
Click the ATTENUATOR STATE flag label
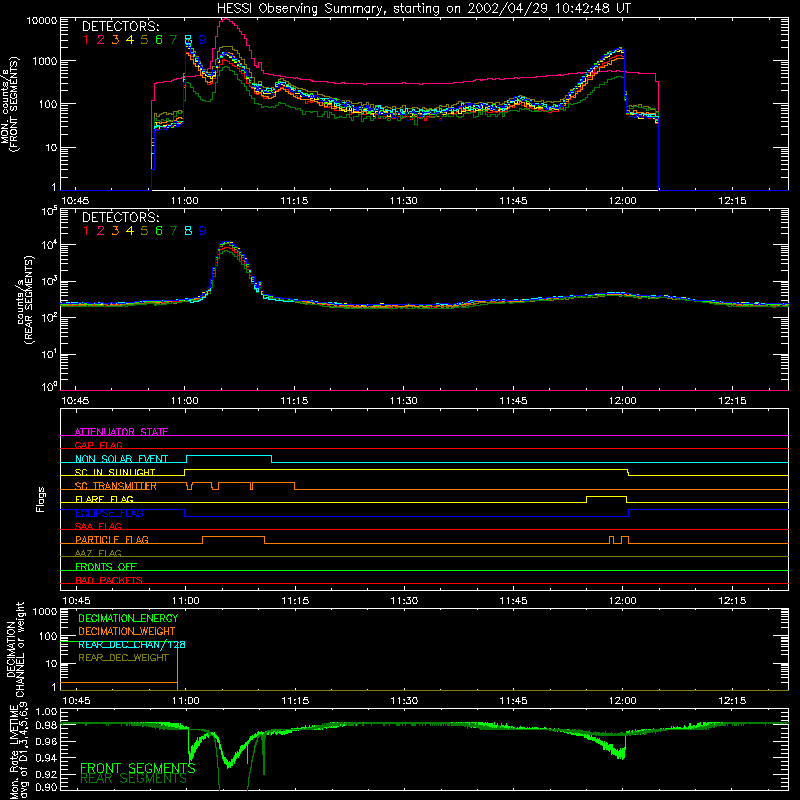121,432
